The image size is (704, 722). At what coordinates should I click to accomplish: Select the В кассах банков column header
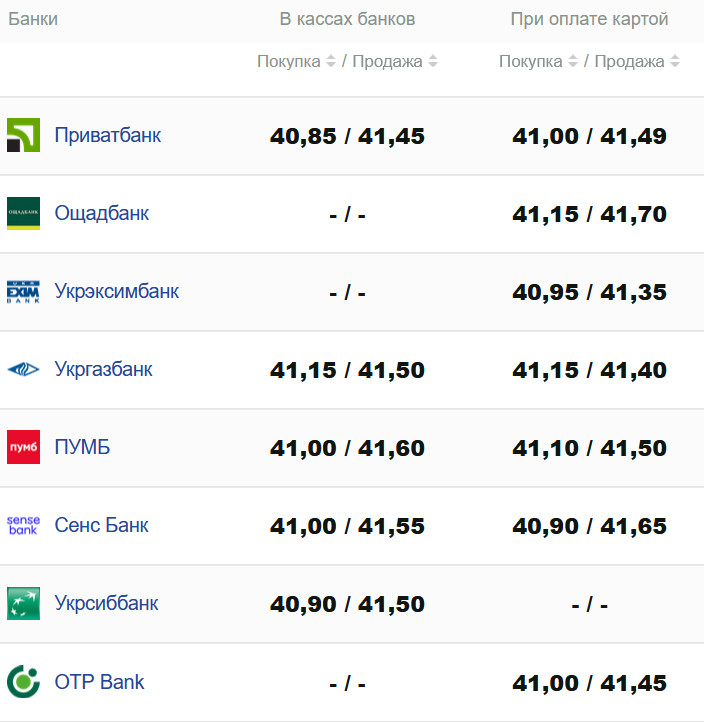(347, 19)
